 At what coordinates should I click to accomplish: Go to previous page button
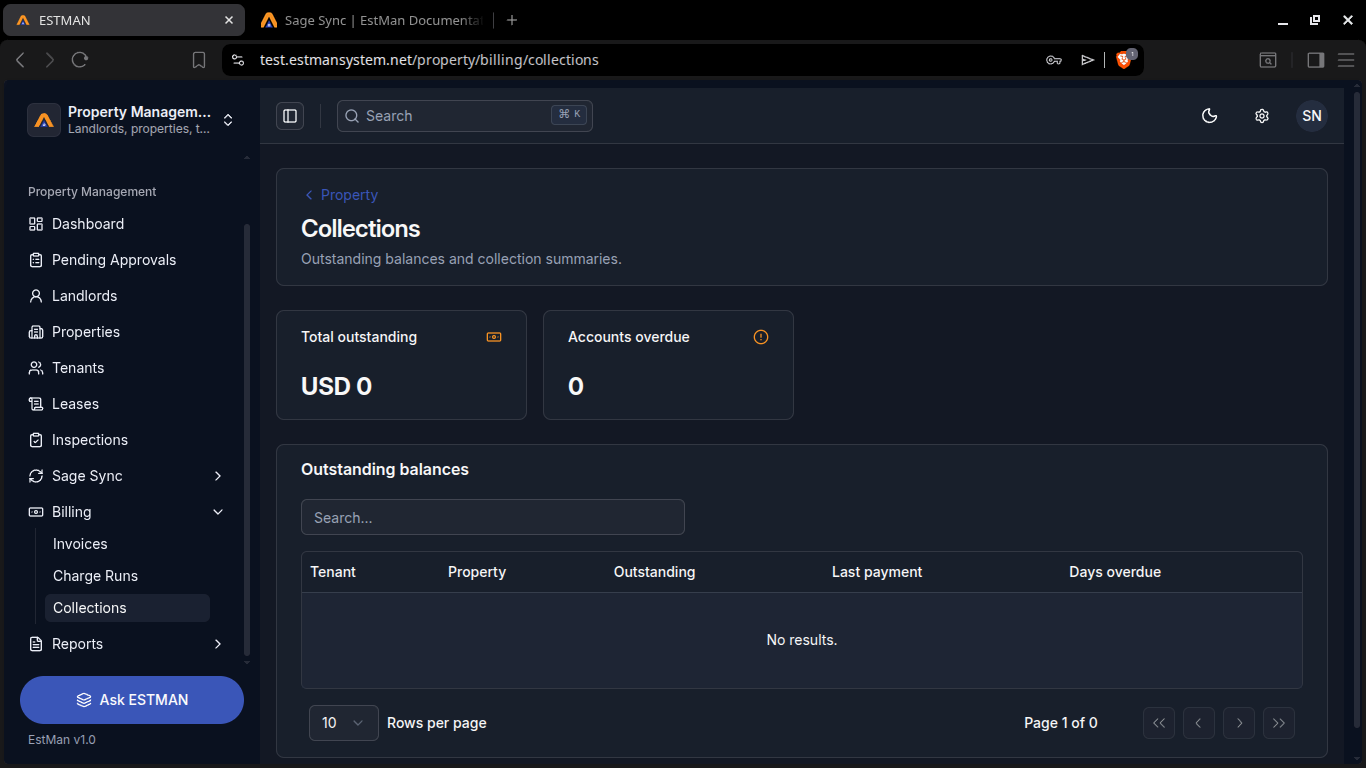click(1199, 722)
